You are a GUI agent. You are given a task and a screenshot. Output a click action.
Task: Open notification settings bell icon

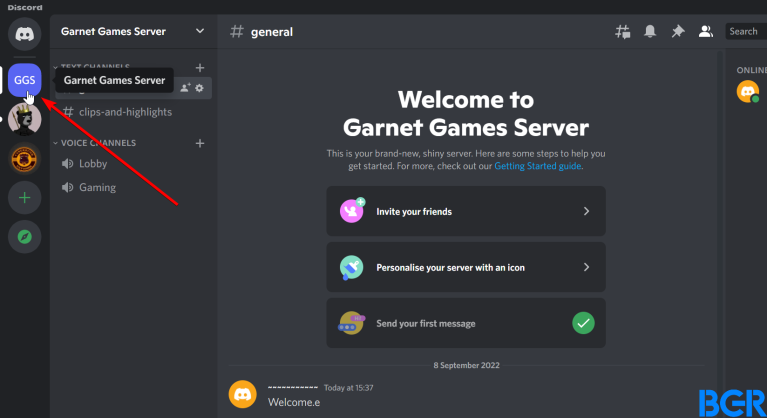pos(650,32)
